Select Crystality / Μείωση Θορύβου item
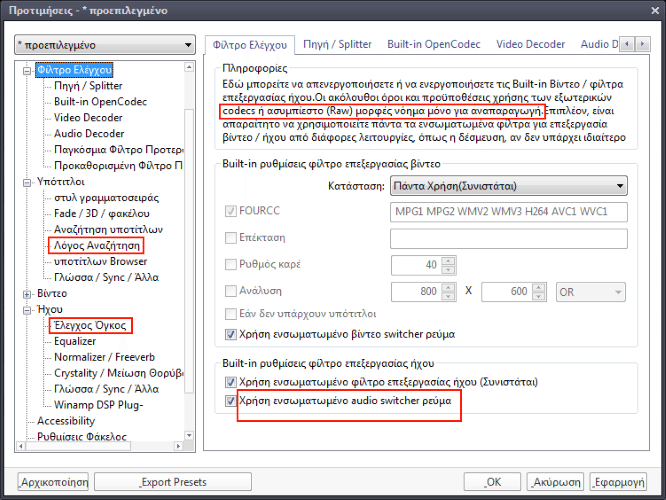 click(x=119, y=373)
